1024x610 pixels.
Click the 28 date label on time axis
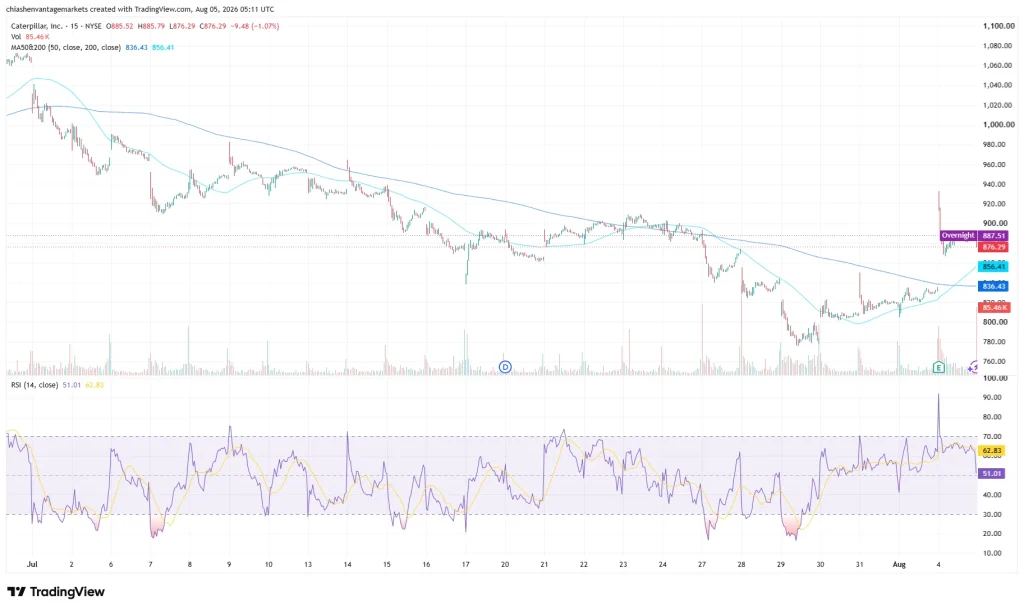tap(741, 564)
